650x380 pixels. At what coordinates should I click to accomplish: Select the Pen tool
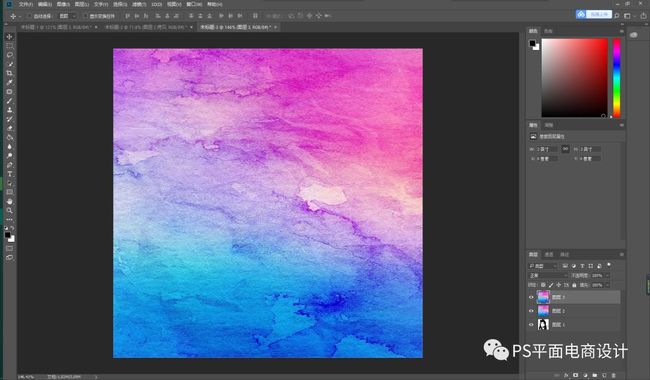[10, 165]
